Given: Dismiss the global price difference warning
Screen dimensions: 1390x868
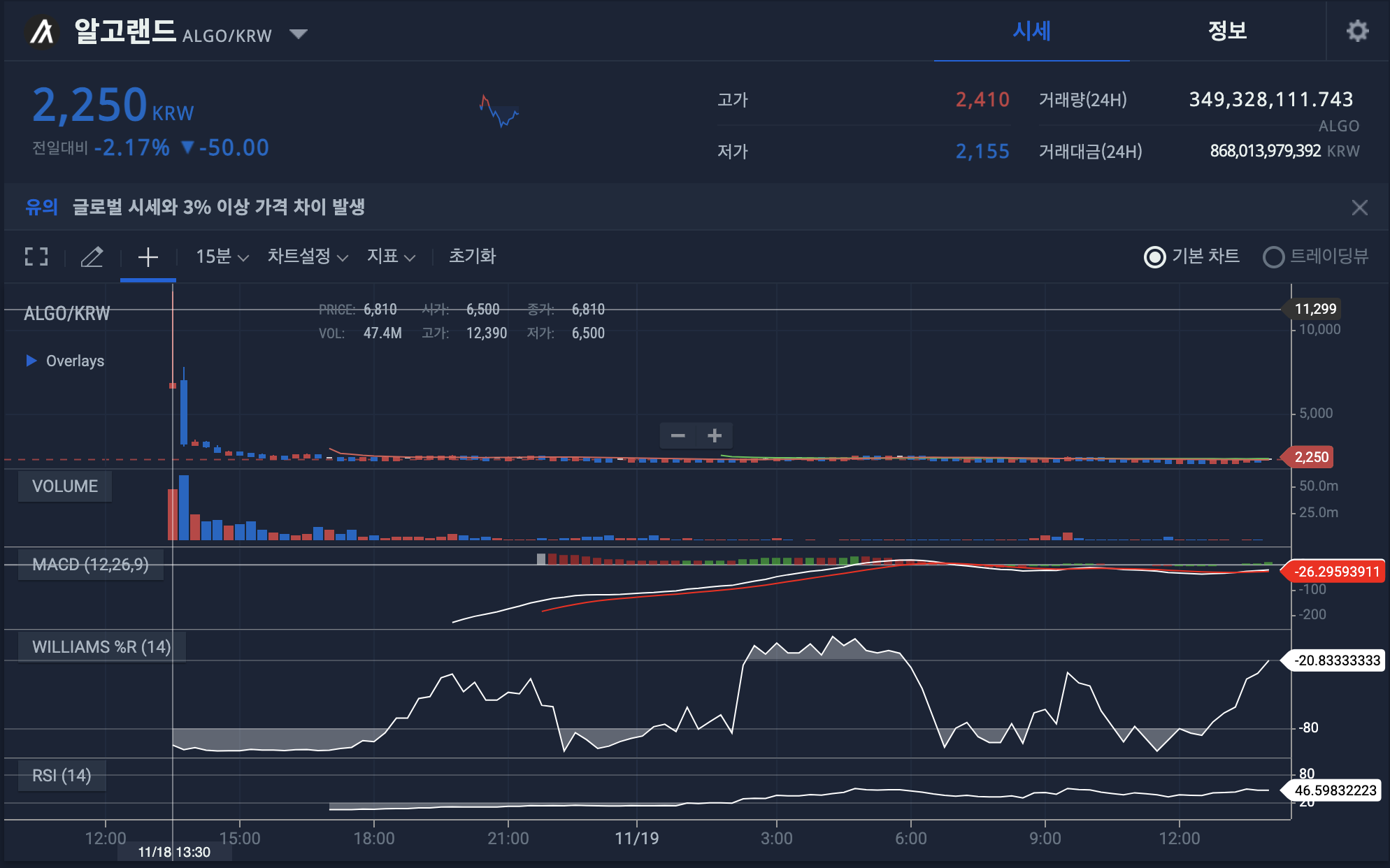Looking at the screenshot, I should 1359,207.
